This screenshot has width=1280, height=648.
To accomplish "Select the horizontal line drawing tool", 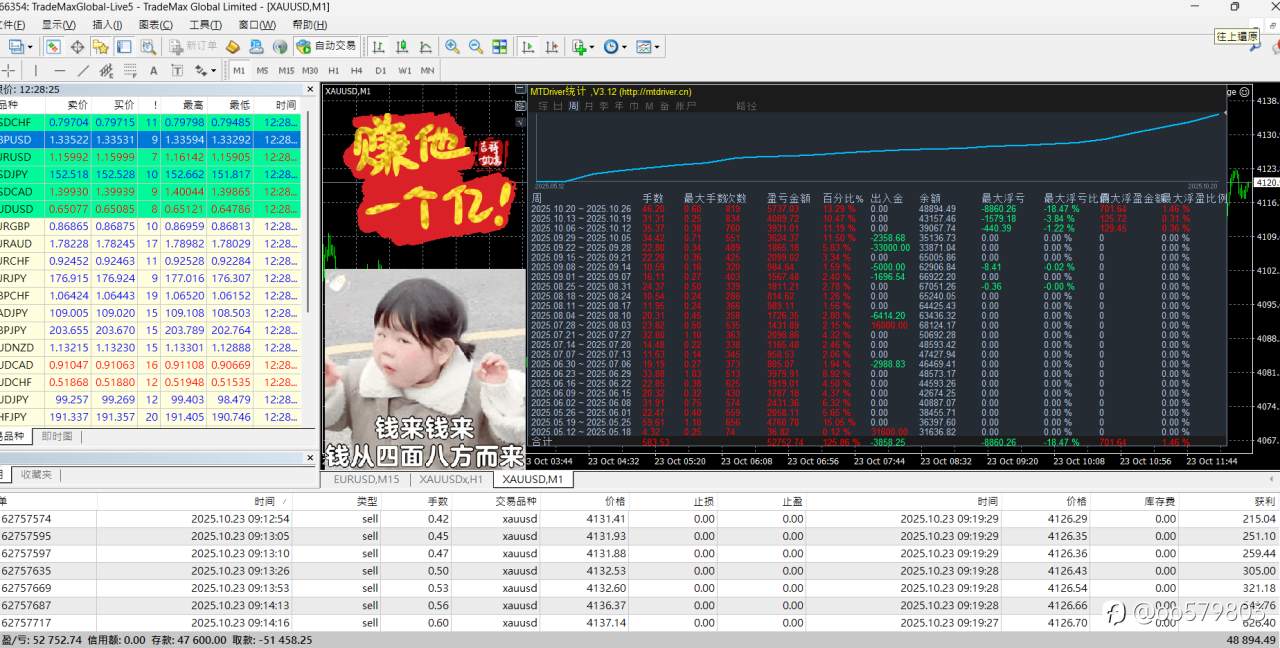I will pos(60,70).
